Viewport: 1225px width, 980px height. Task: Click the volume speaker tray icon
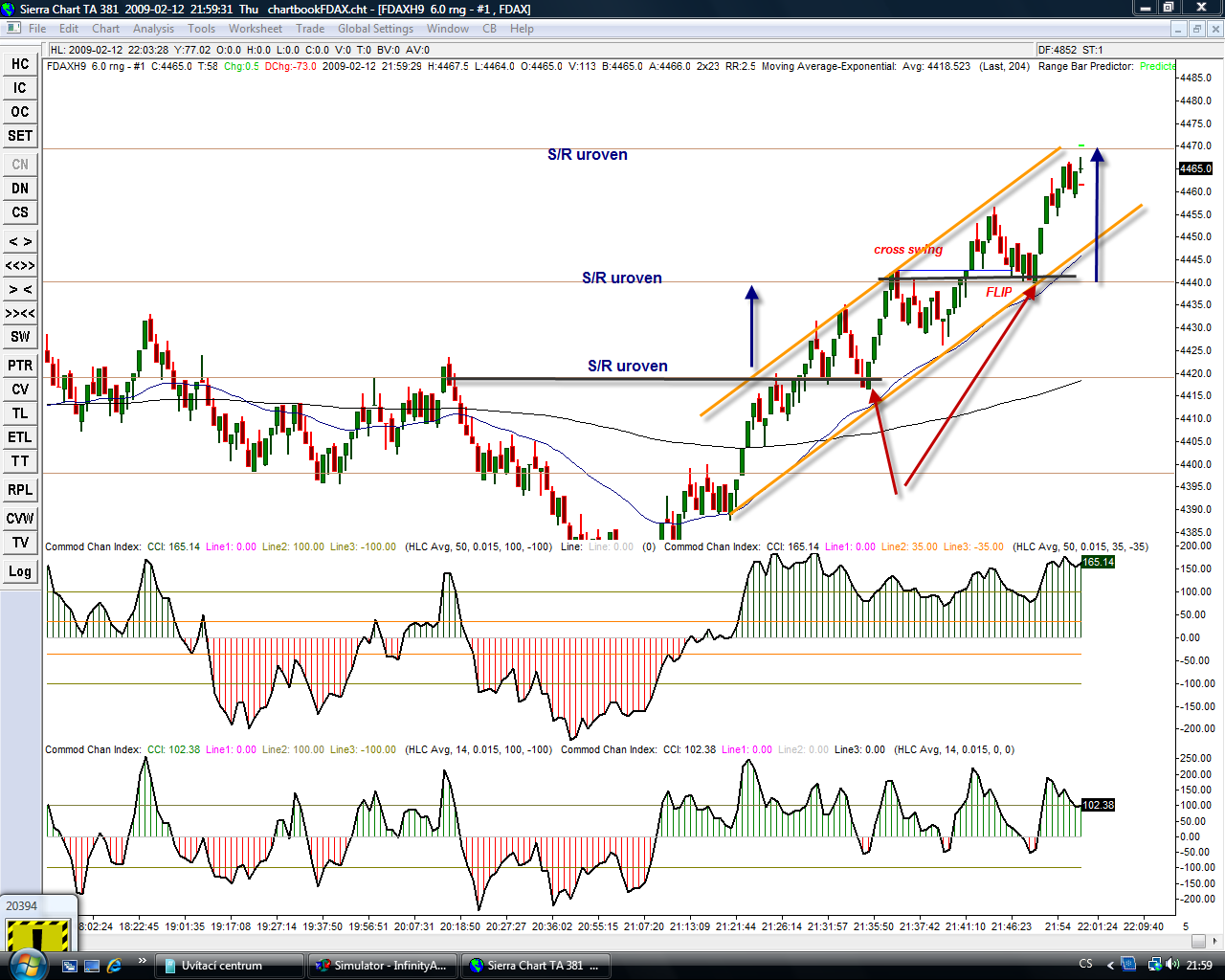(1172, 965)
